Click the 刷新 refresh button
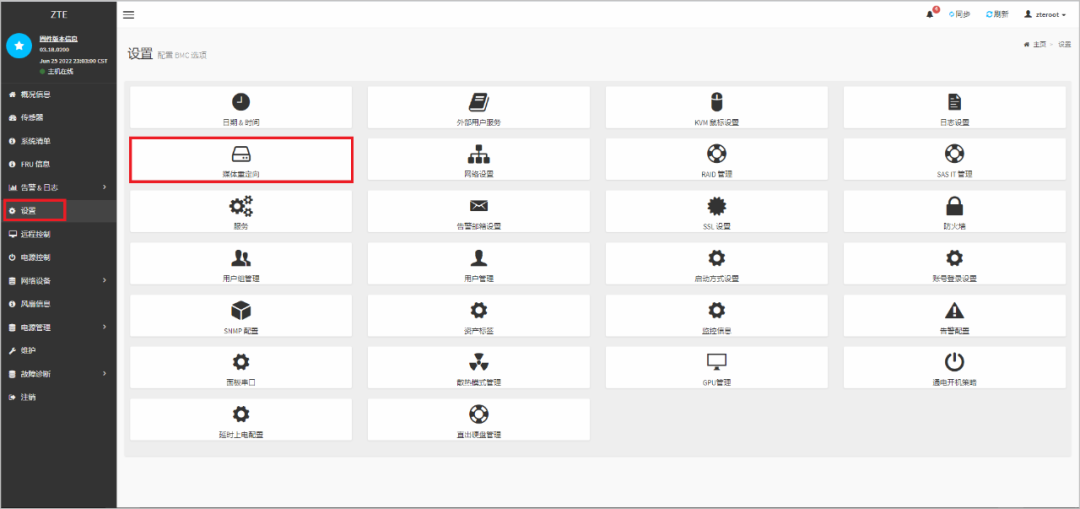Image resolution: width=1080 pixels, height=509 pixels. (x=997, y=15)
